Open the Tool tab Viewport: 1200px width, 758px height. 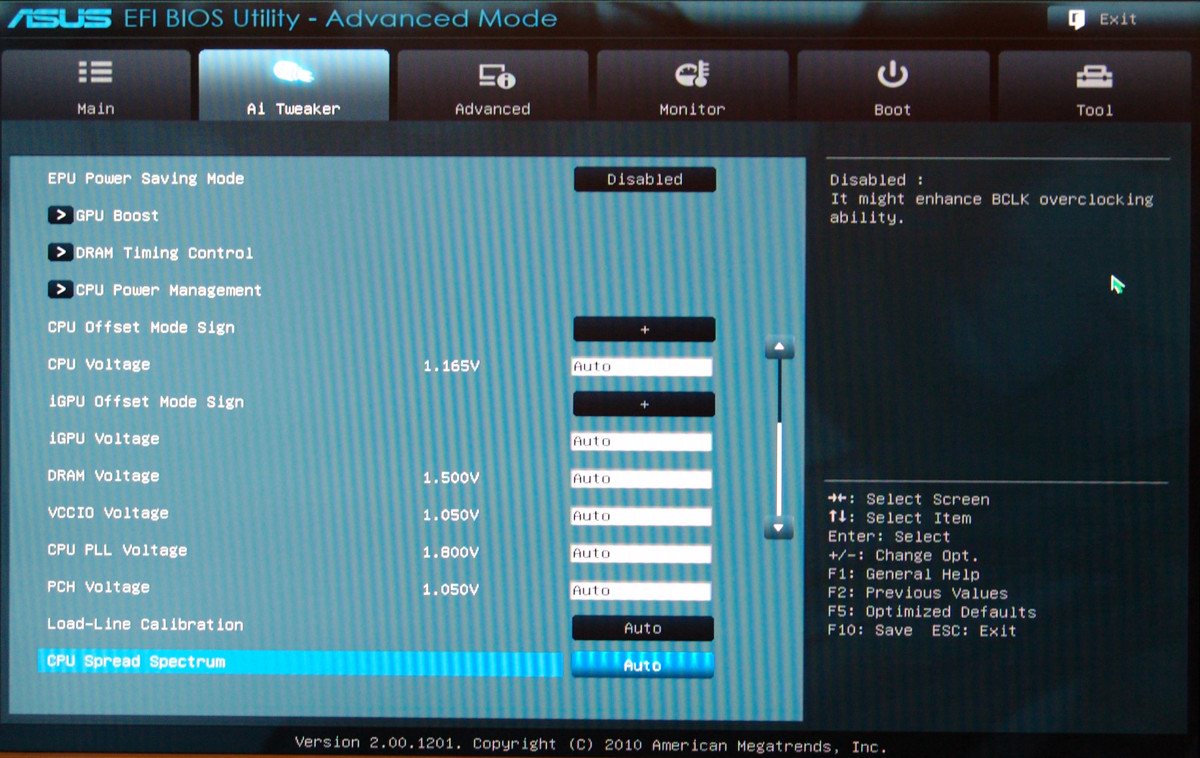click(x=1095, y=86)
